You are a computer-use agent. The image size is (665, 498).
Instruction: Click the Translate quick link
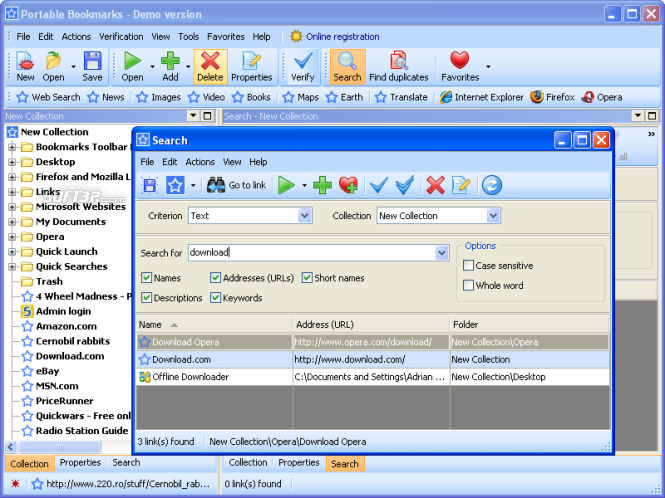point(401,97)
